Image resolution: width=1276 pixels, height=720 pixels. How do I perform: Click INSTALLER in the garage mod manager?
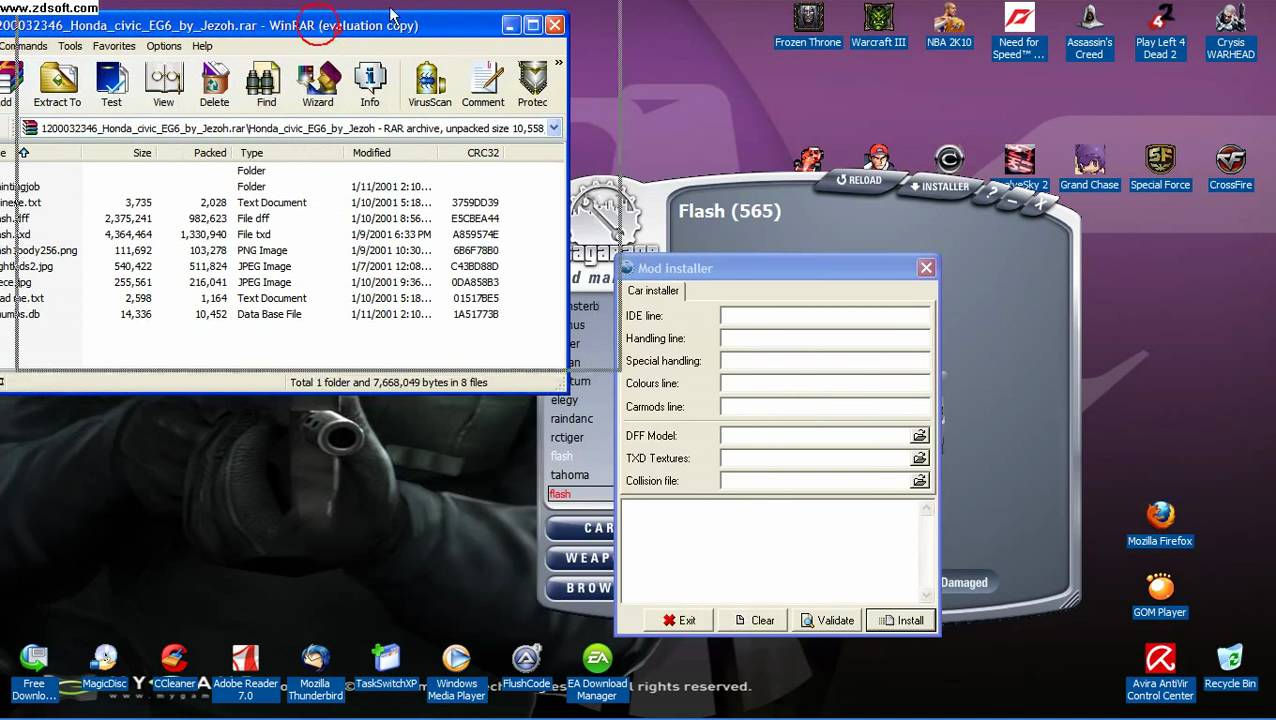pyautogui.click(x=939, y=186)
